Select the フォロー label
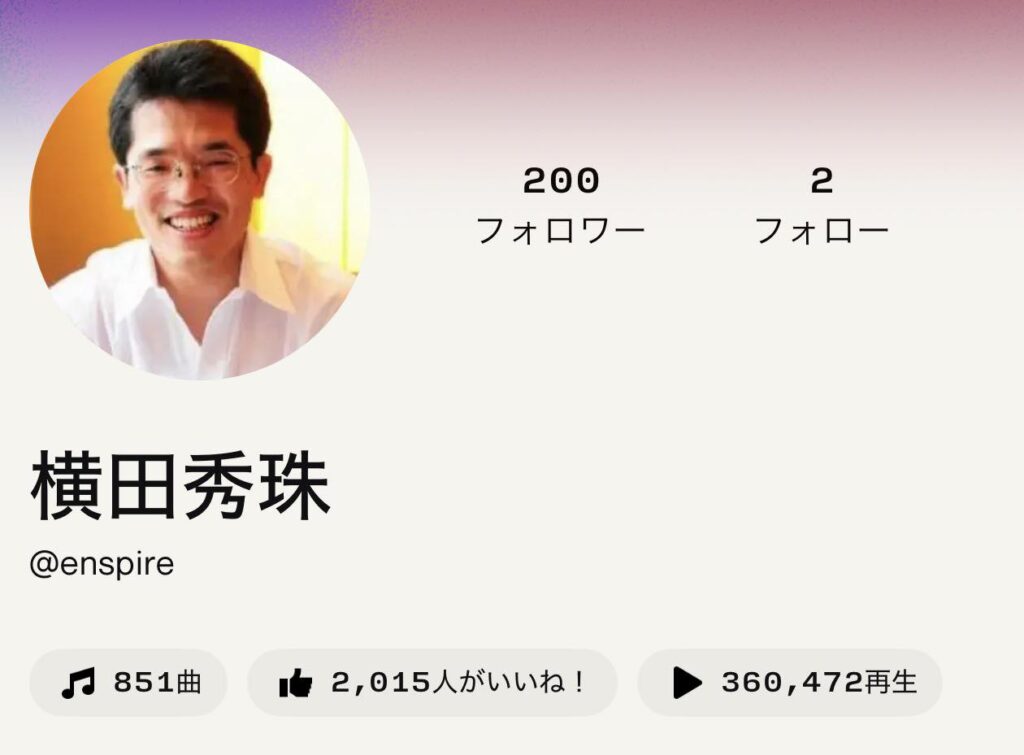The height and width of the screenshot is (755, 1024). tap(822, 231)
